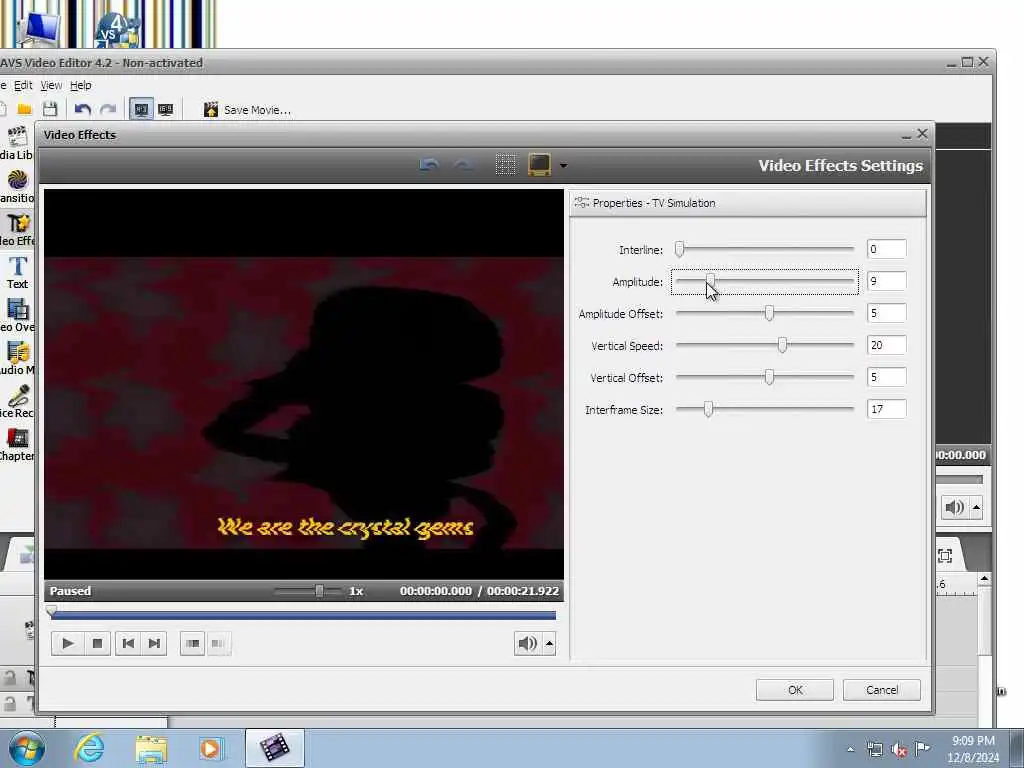Open the Help menu

pos(80,85)
